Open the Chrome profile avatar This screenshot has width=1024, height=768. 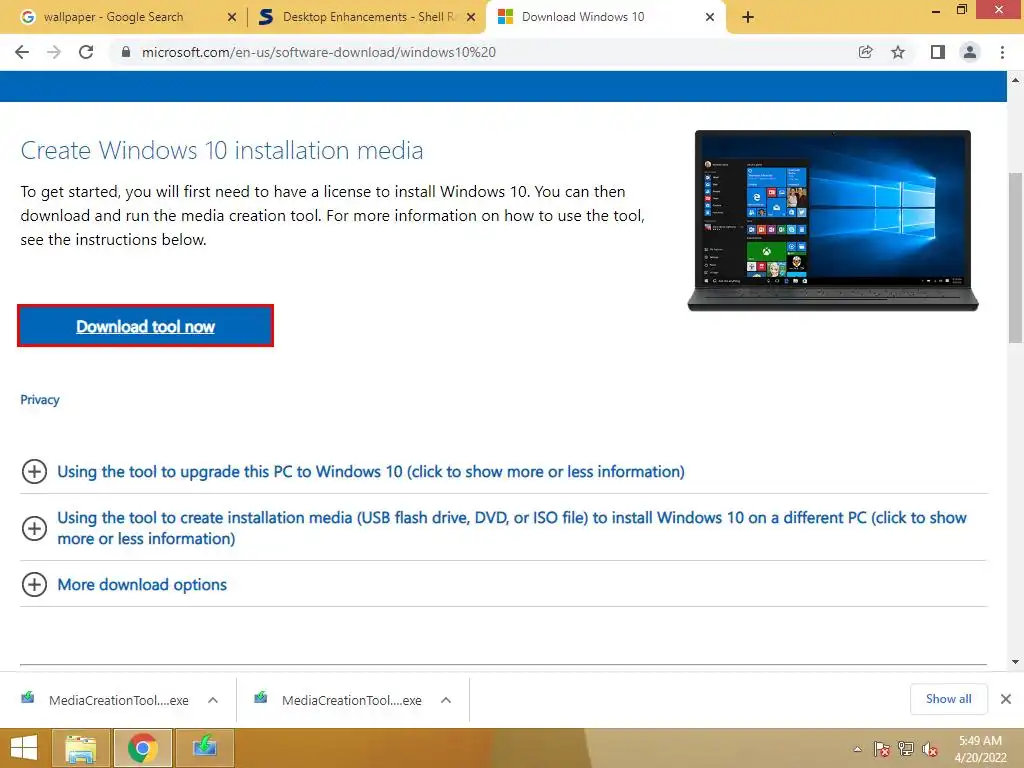point(970,52)
